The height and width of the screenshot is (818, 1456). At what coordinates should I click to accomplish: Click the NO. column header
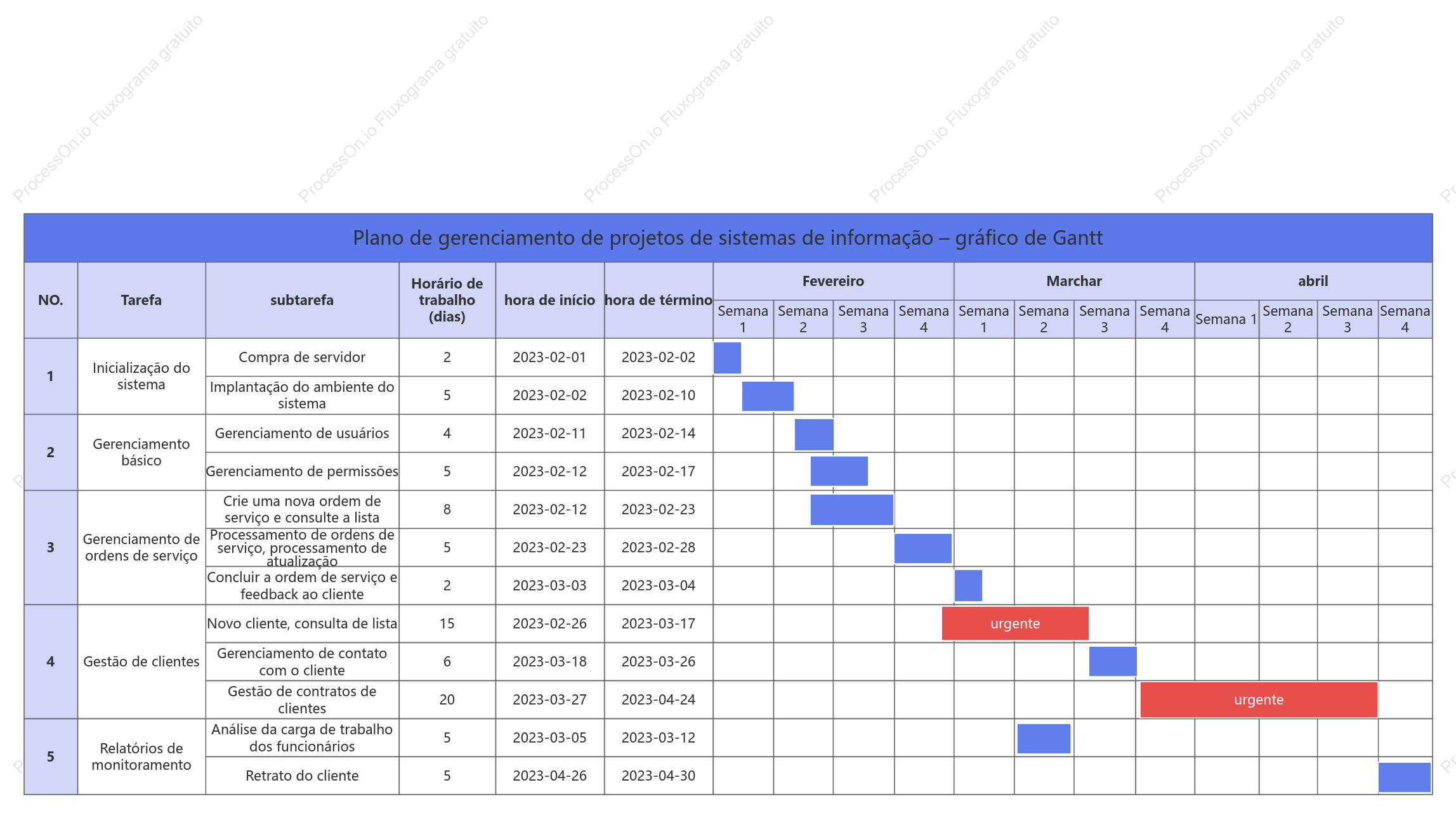(51, 300)
